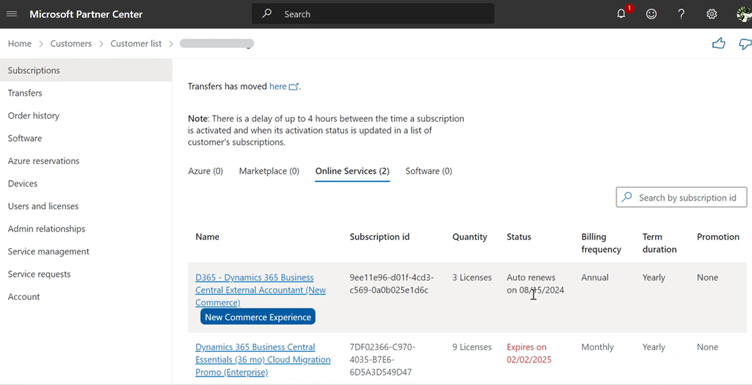The image size is (752, 385).
Task: Open D365 Business Central External Accountant subscription
Action: coord(260,290)
